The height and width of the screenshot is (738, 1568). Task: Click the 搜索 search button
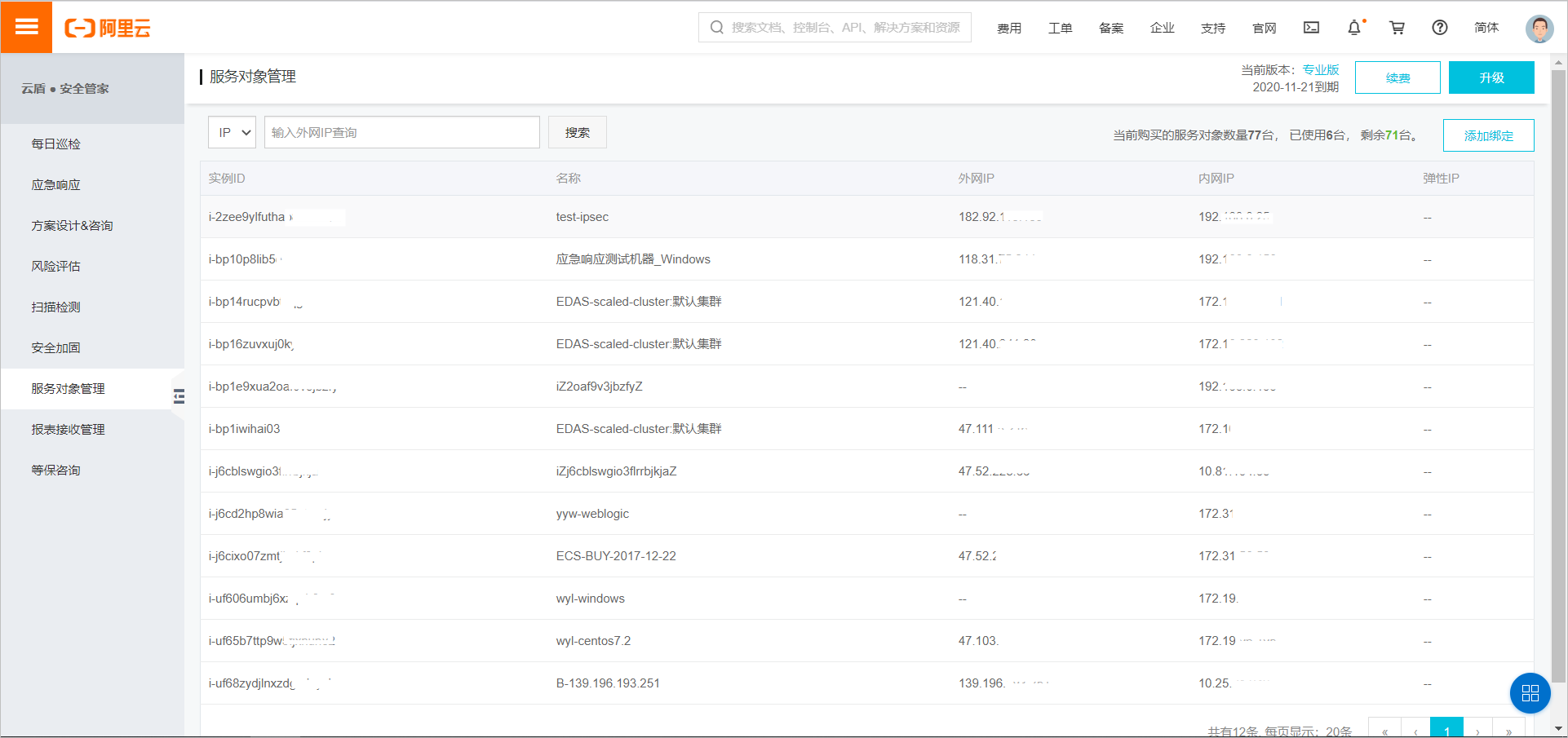click(x=578, y=132)
